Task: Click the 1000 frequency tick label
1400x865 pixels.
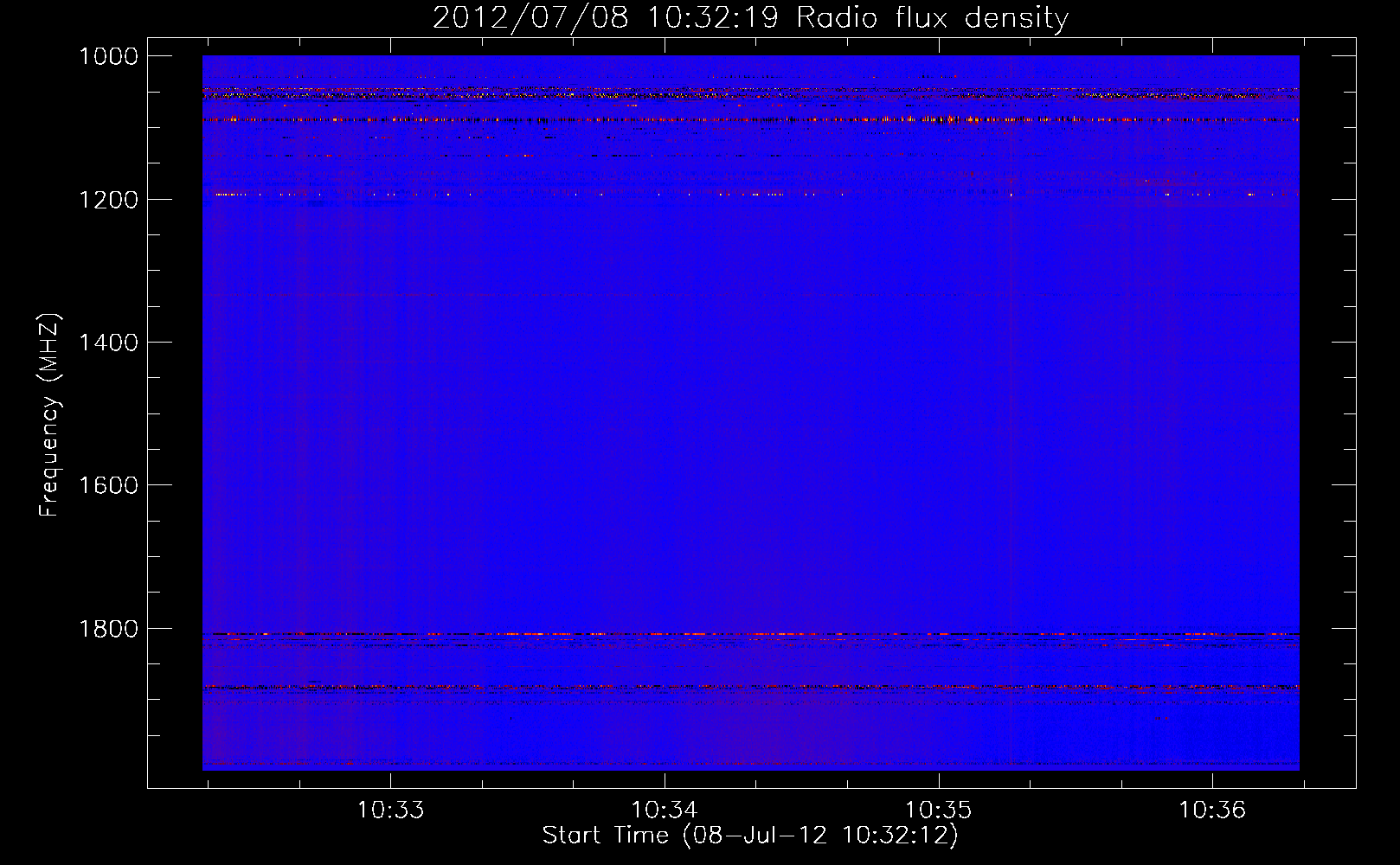Action: tap(108, 56)
